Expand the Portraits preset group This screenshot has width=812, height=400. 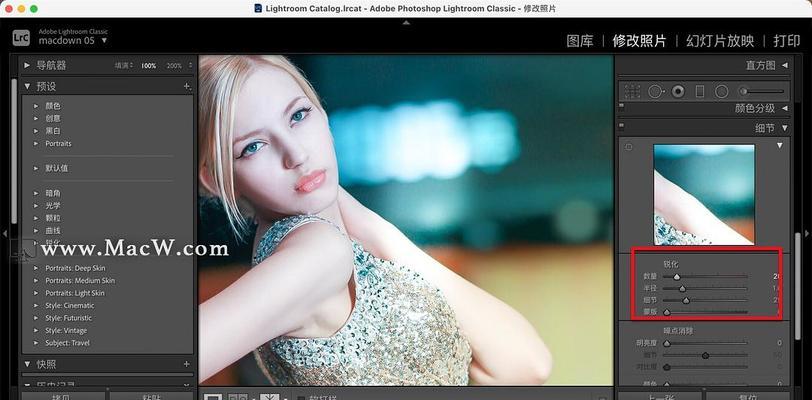(36, 144)
